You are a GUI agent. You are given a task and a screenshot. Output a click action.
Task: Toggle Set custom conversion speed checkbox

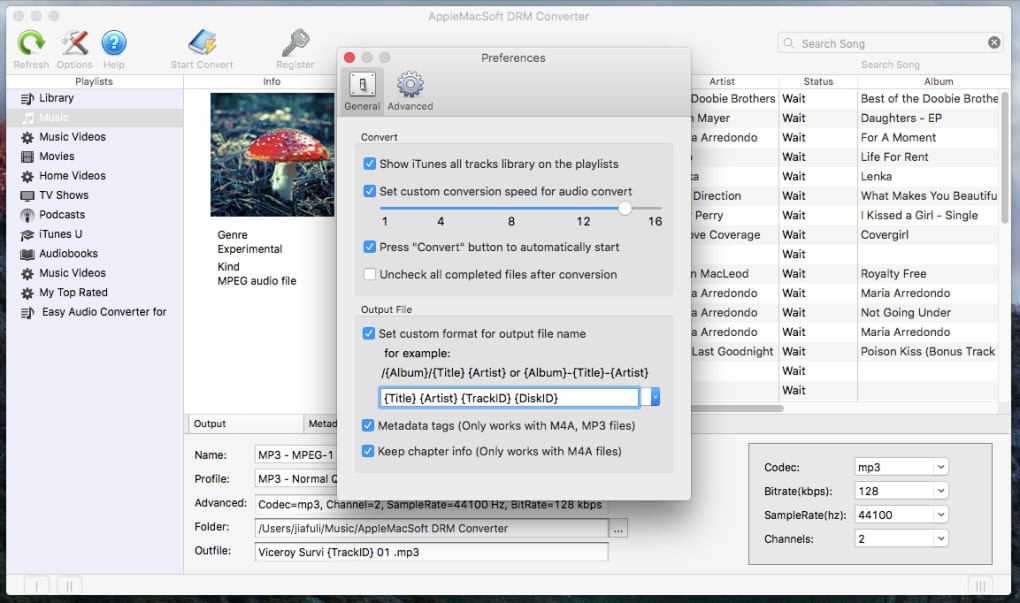(x=369, y=191)
